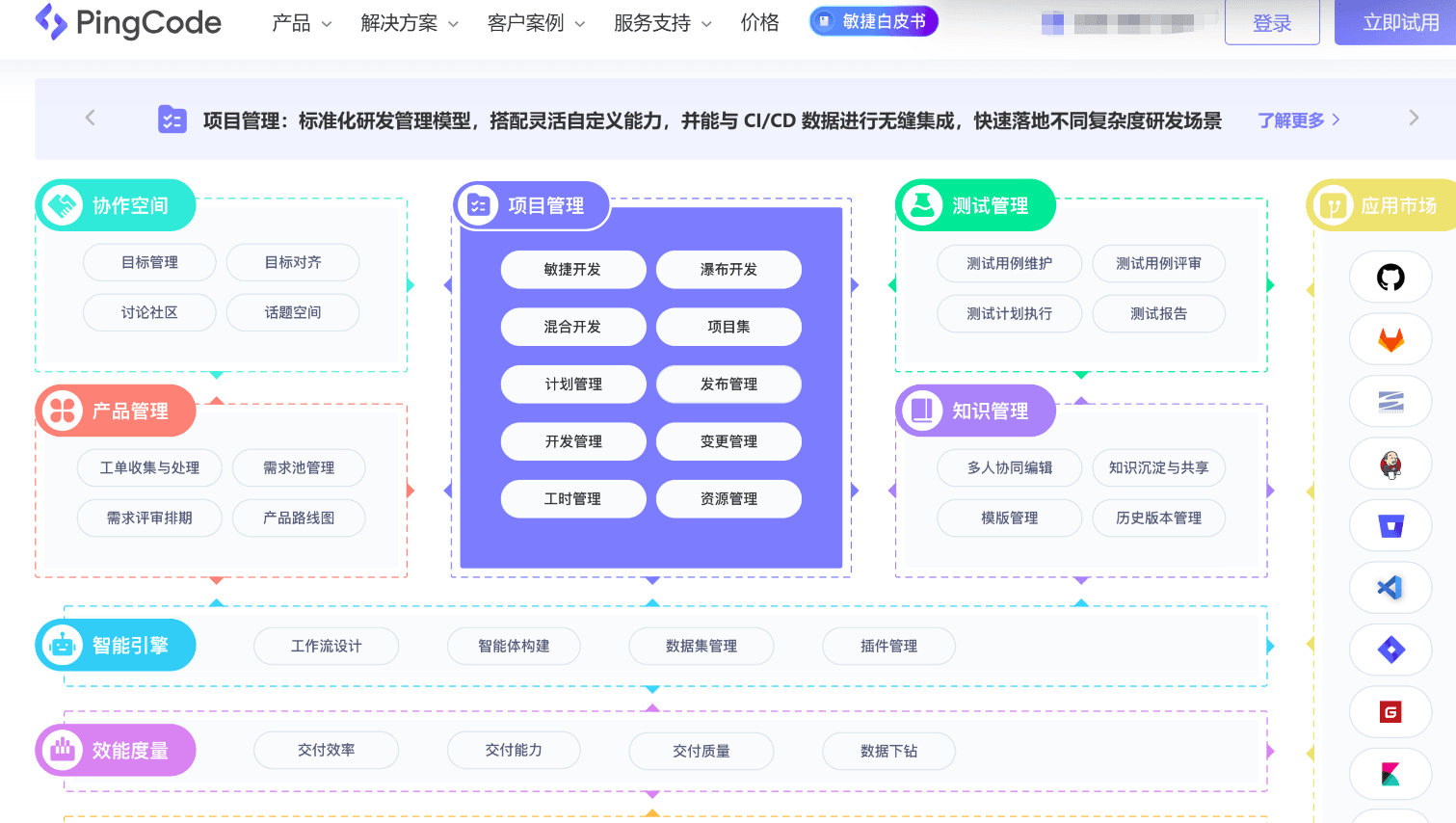Open the GitLab fox icon

1390,339
